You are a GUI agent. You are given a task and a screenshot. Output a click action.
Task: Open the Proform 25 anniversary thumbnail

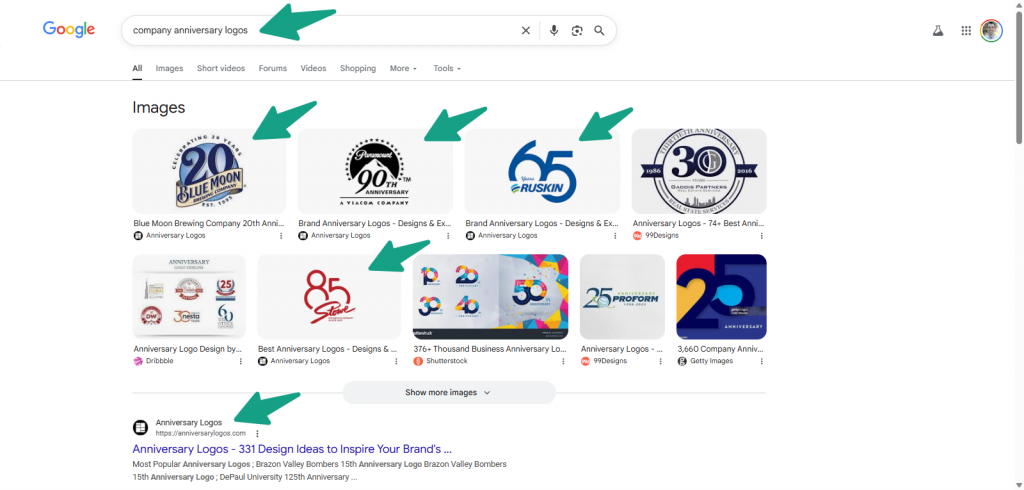[x=622, y=297]
